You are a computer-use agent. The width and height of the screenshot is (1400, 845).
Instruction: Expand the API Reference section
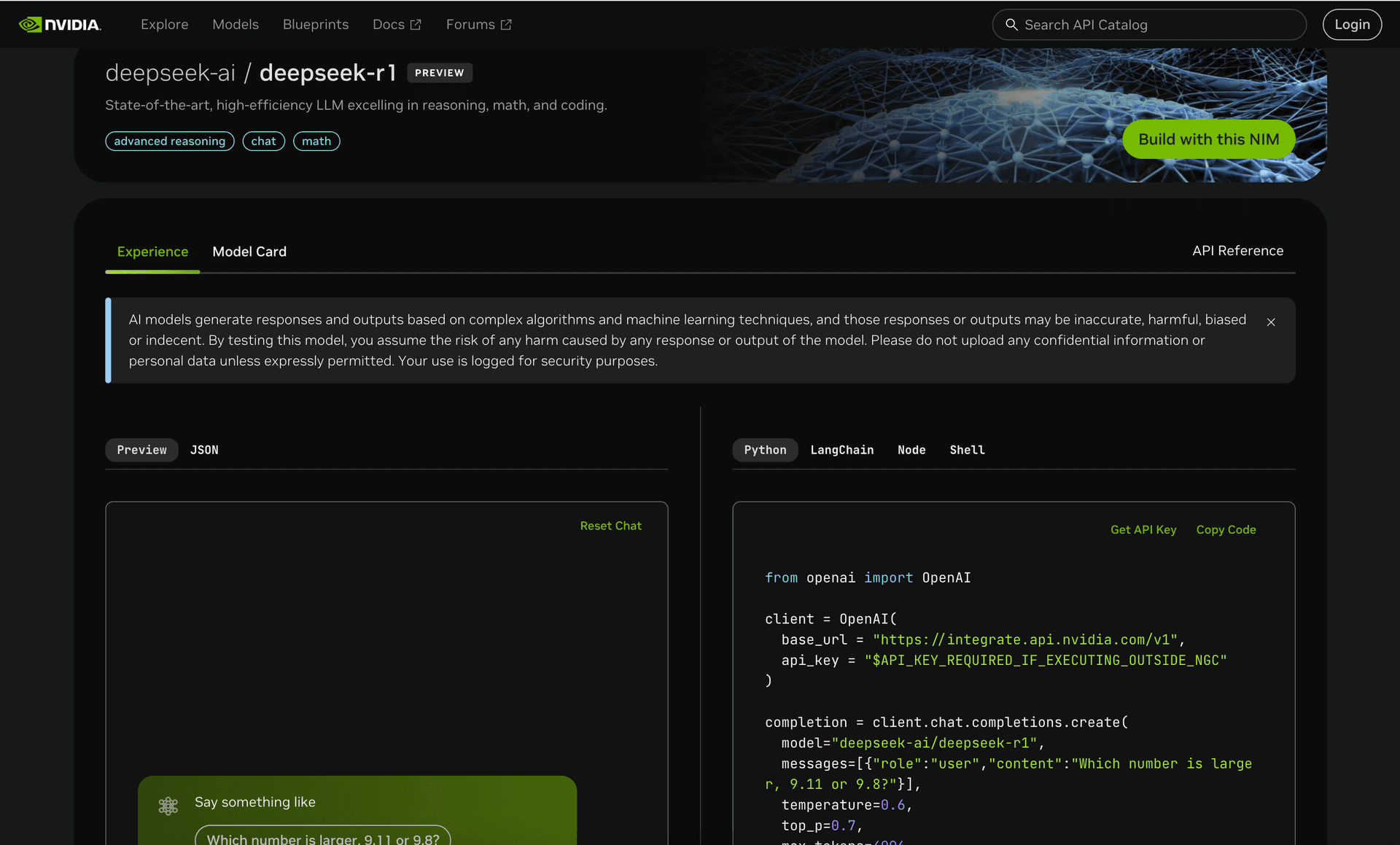1237,251
